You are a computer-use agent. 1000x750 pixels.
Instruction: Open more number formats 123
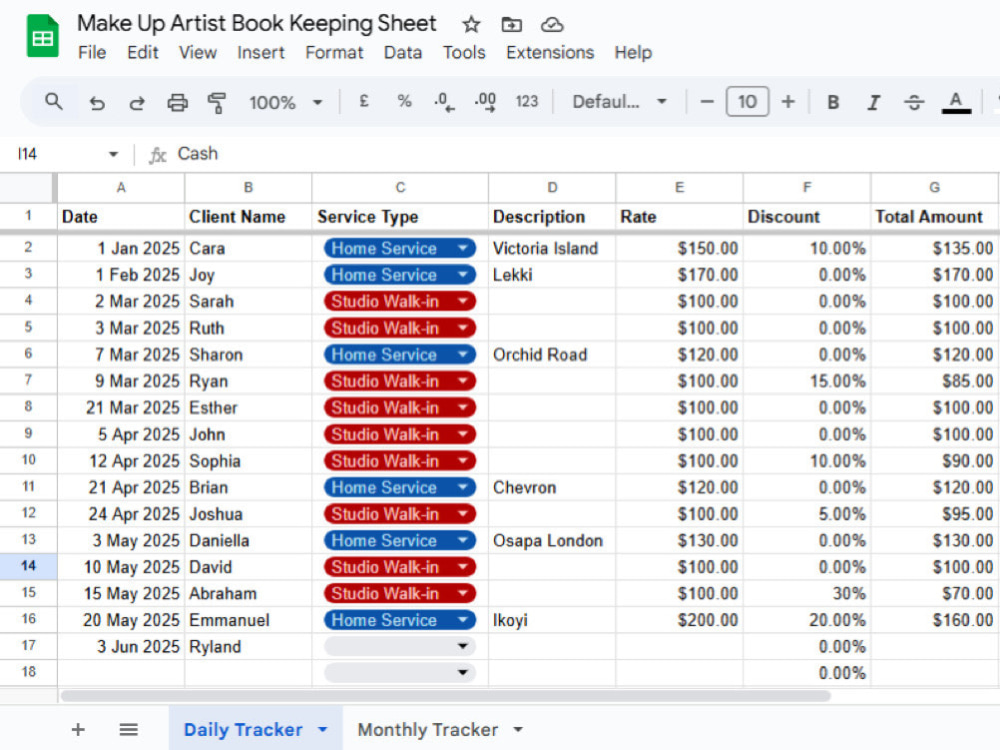click(527, 101)
